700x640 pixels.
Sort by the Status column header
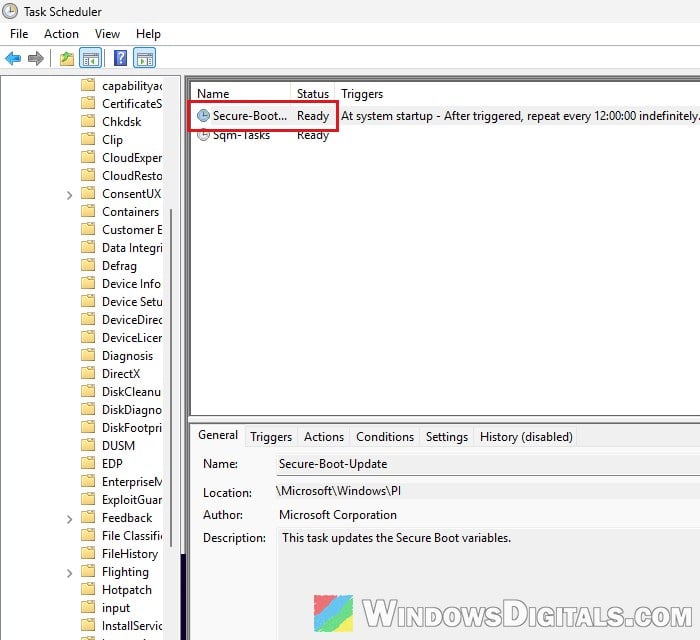(x=312, y=94)
